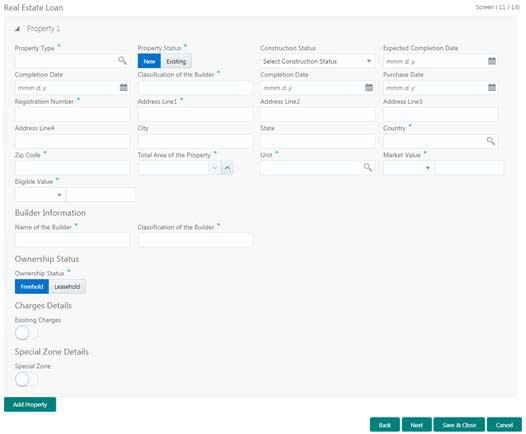526x434 pixels.
Task: Toggle Special Zone switch
Action: tap(26, 379)
